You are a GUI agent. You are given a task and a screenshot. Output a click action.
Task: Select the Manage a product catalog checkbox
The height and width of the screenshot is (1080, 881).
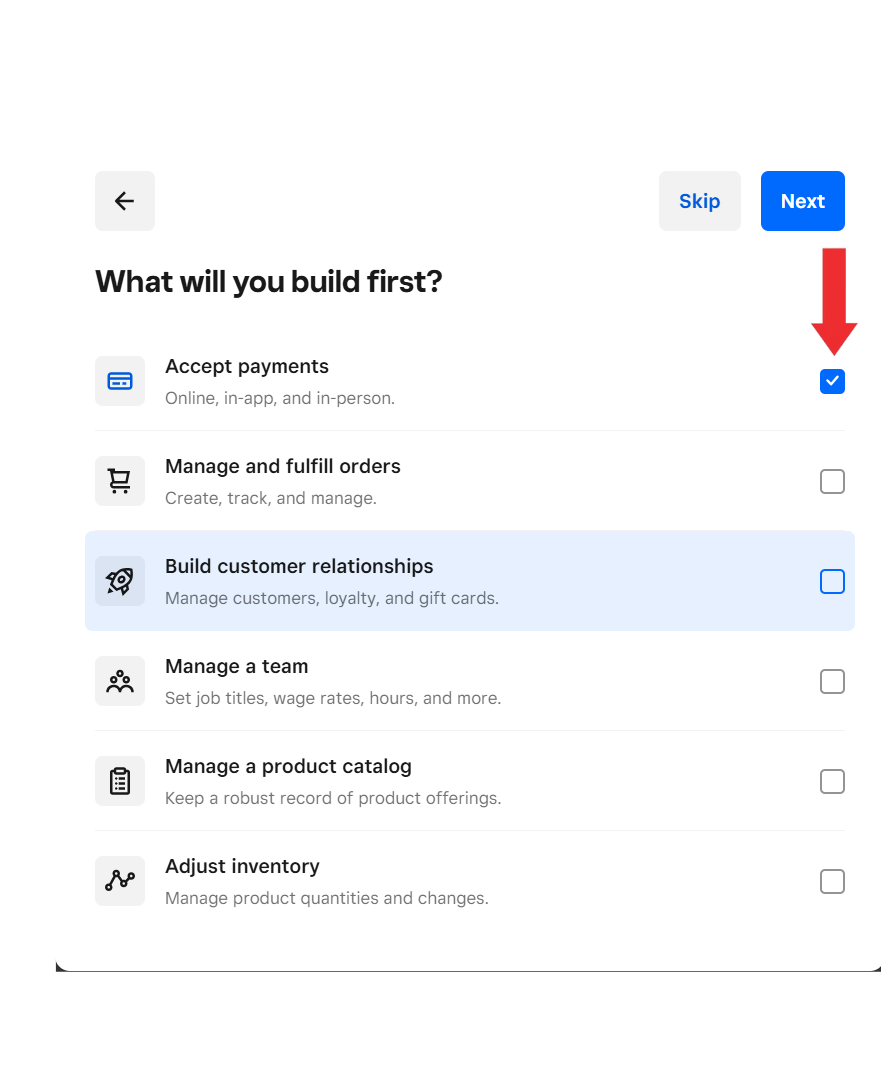(x=832, y=781)
